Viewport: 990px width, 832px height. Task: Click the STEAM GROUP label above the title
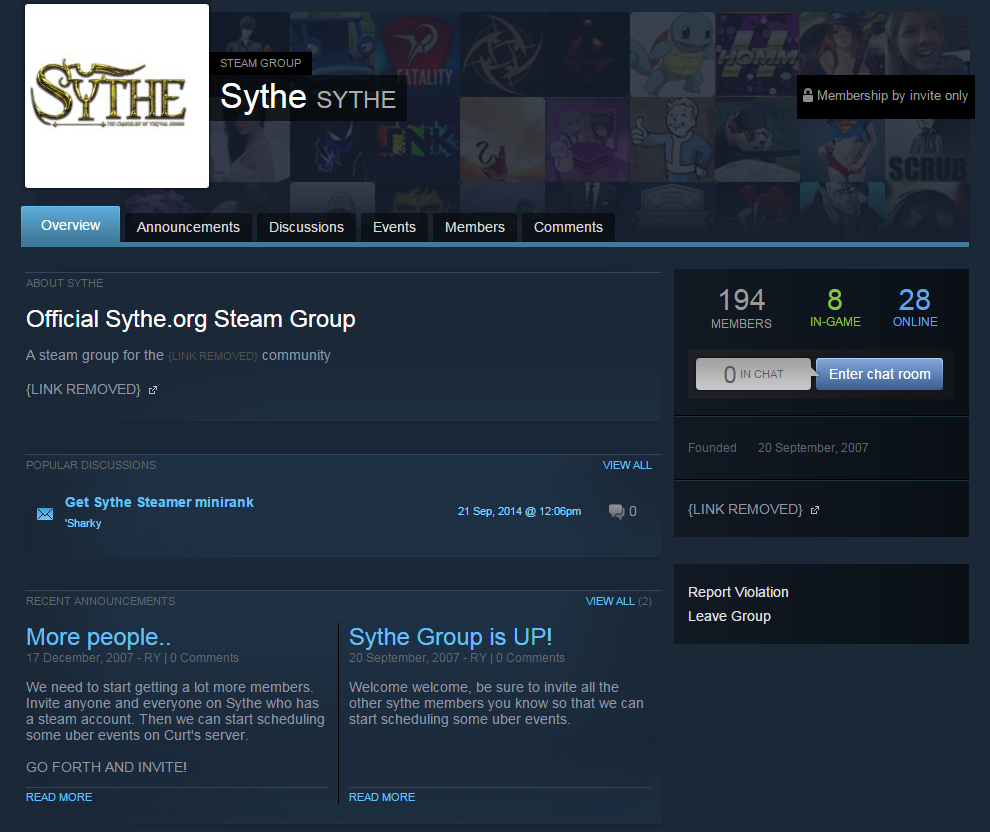pos(260,63)
